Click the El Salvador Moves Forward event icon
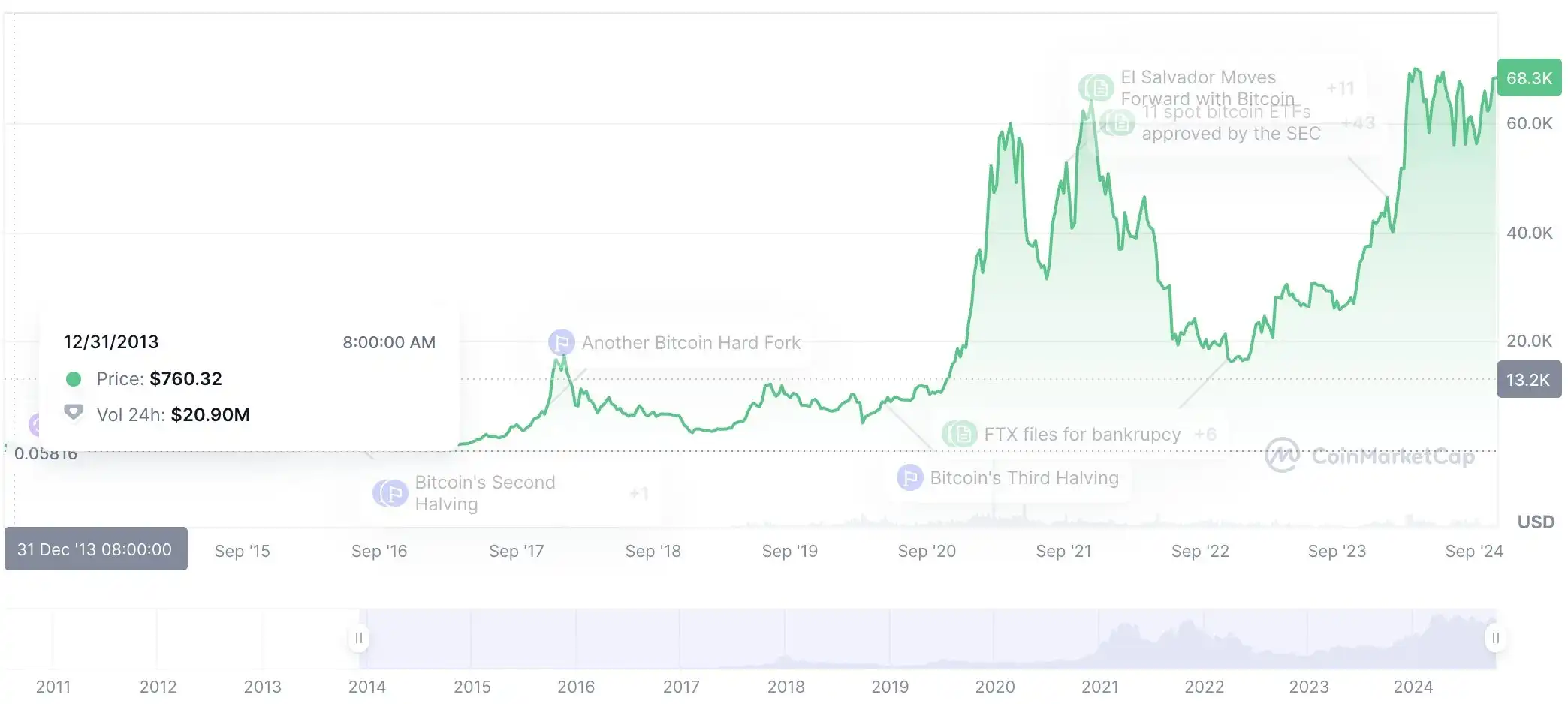1568x704 pixels. (1097, 88)
